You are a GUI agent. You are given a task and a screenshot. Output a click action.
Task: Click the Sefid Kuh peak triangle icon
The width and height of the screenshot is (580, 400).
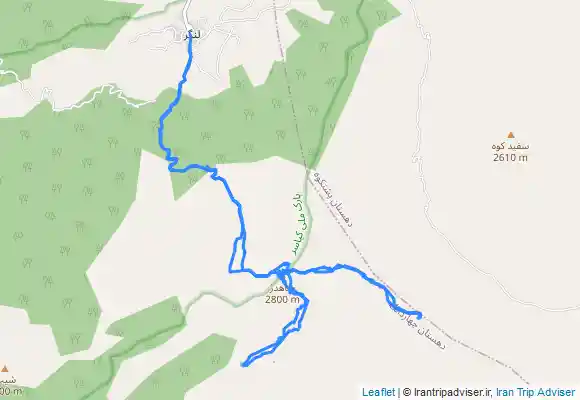511,135
